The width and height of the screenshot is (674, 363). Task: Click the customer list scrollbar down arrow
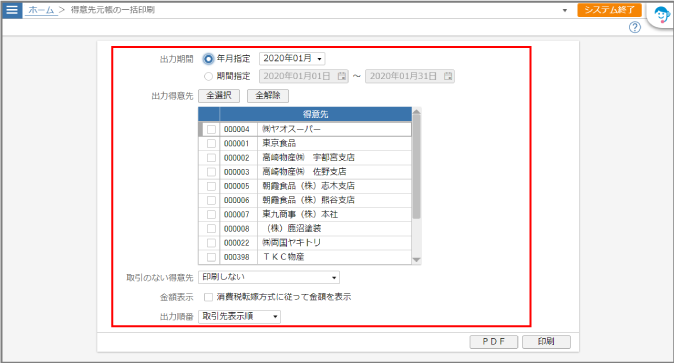416,260
